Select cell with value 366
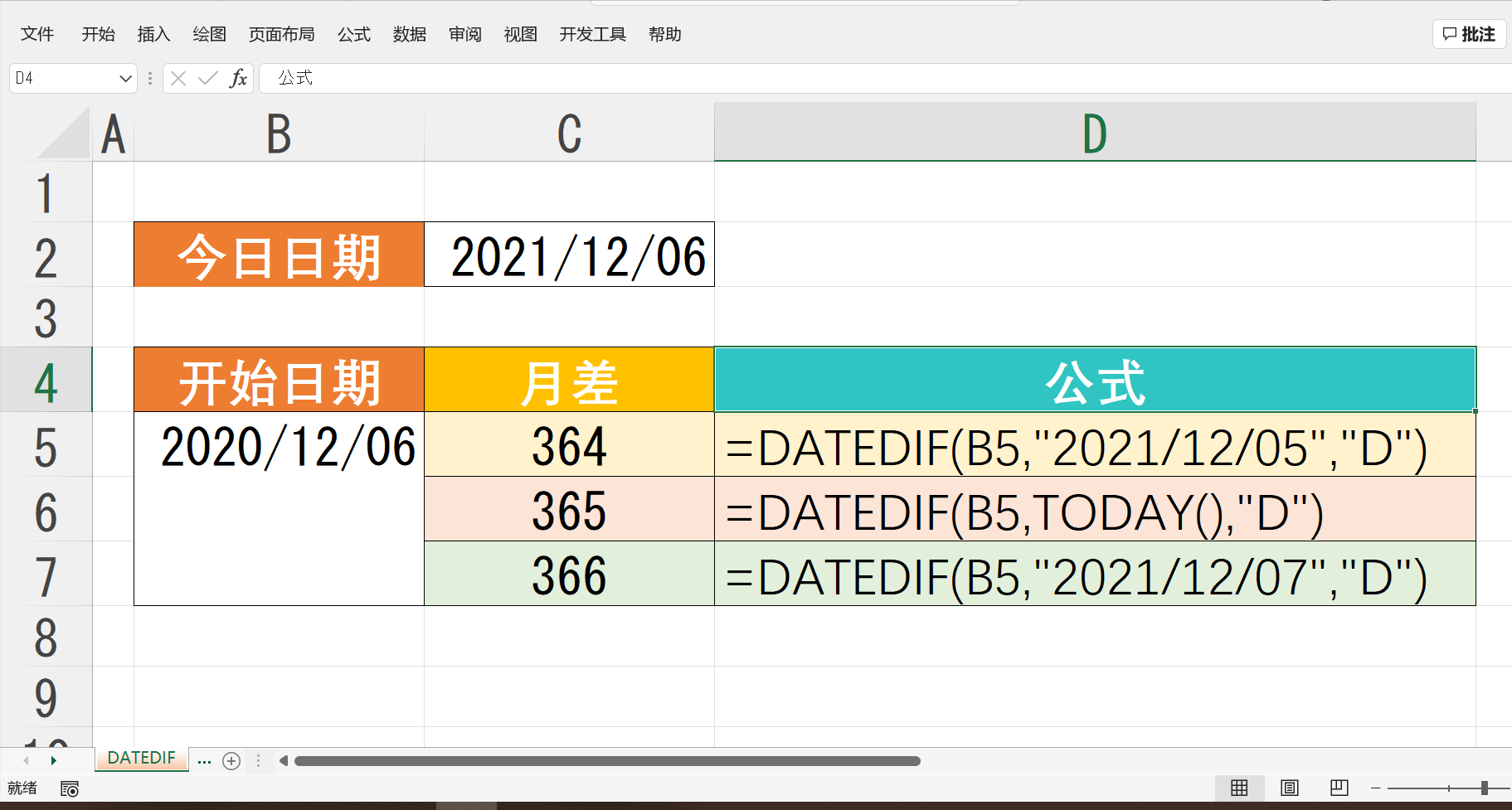 [569, 574]
